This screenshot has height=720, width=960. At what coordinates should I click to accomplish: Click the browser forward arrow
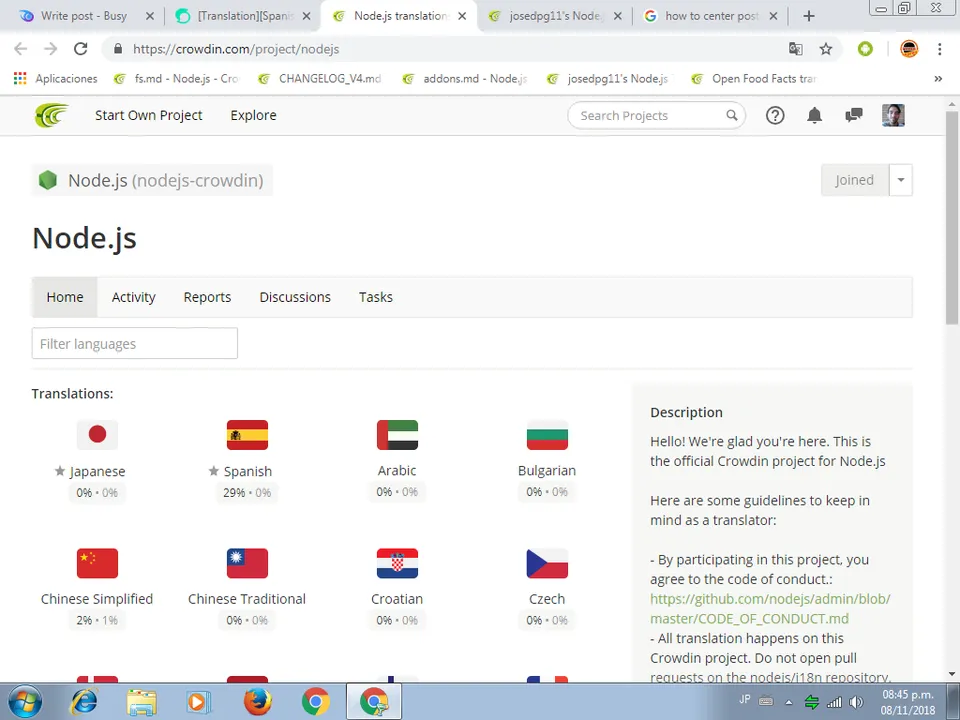click(x=50, y=49)
